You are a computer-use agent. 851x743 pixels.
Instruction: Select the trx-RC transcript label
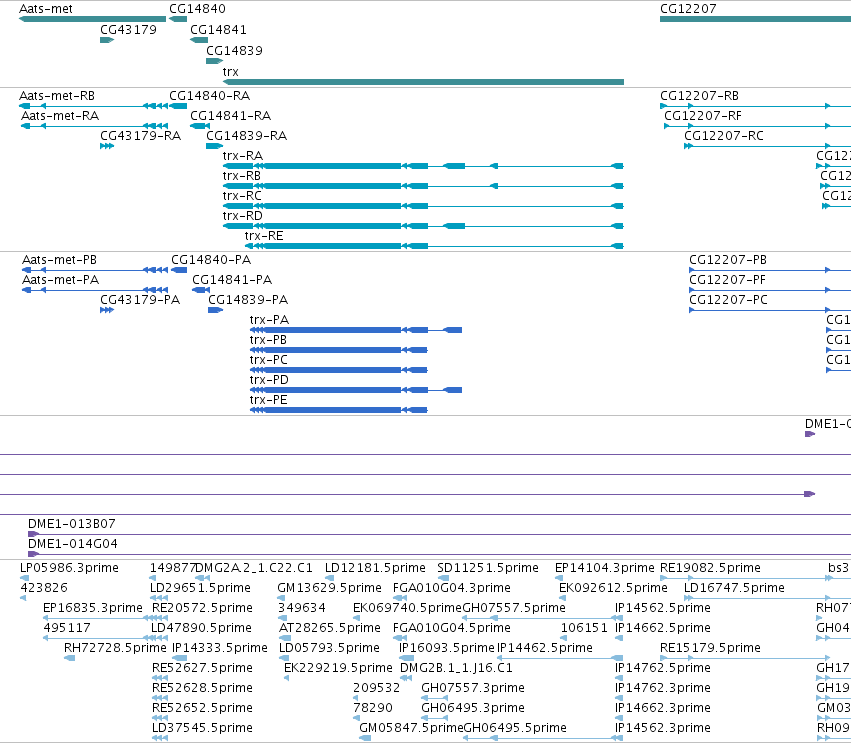point(242,196)
